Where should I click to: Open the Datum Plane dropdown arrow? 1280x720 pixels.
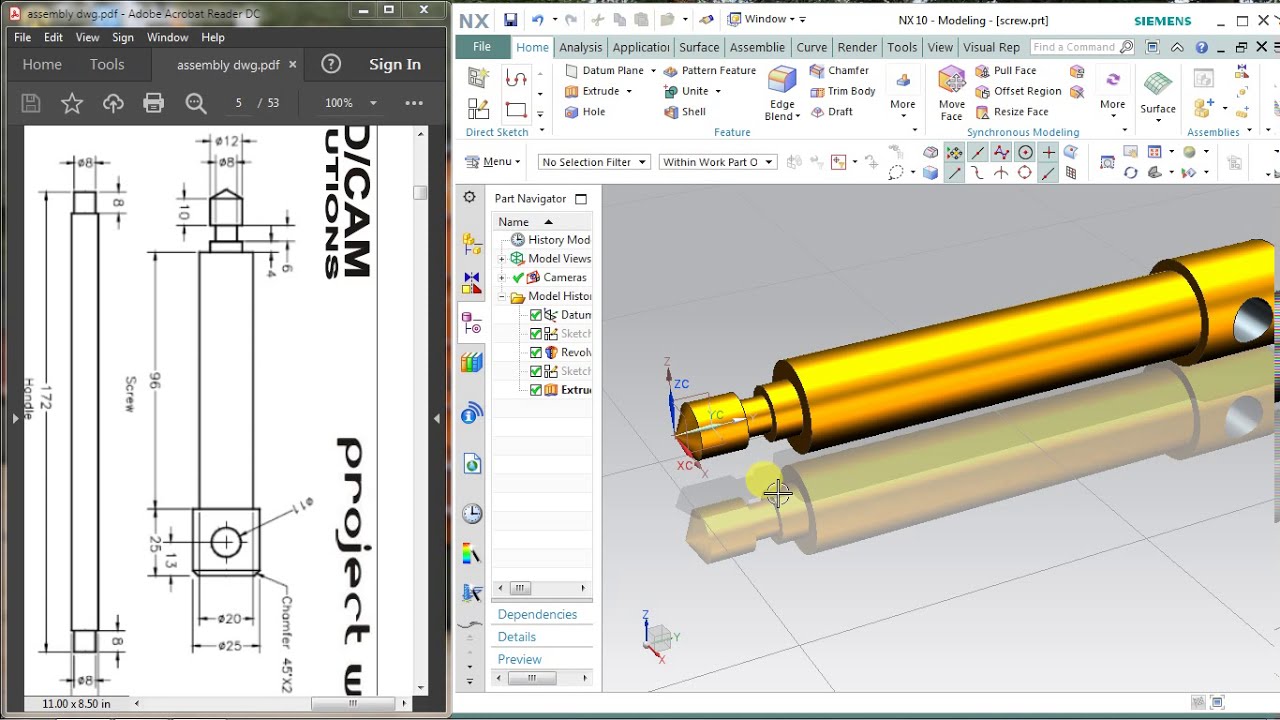coord(653,71)
